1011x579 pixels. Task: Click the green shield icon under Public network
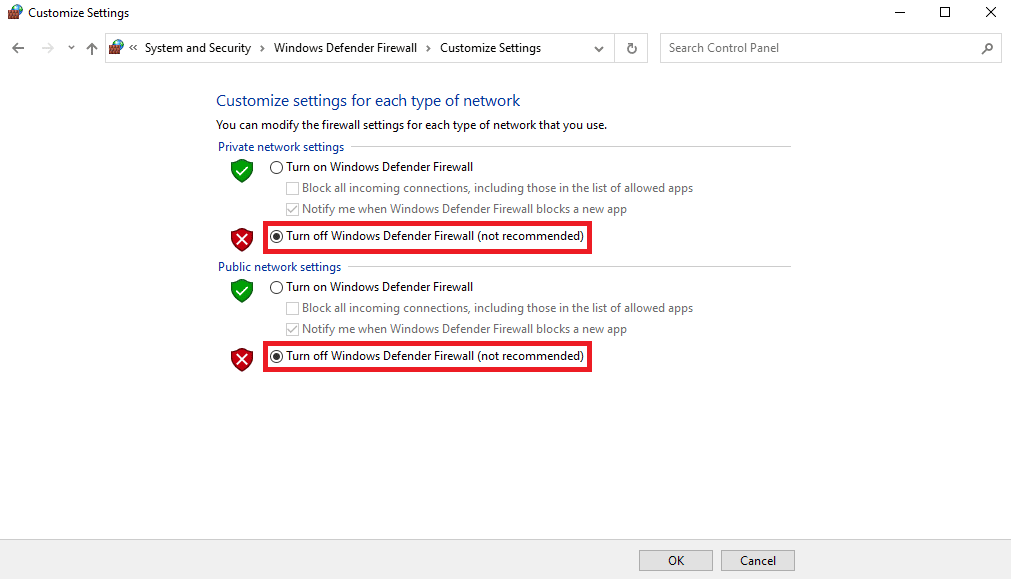242,291
